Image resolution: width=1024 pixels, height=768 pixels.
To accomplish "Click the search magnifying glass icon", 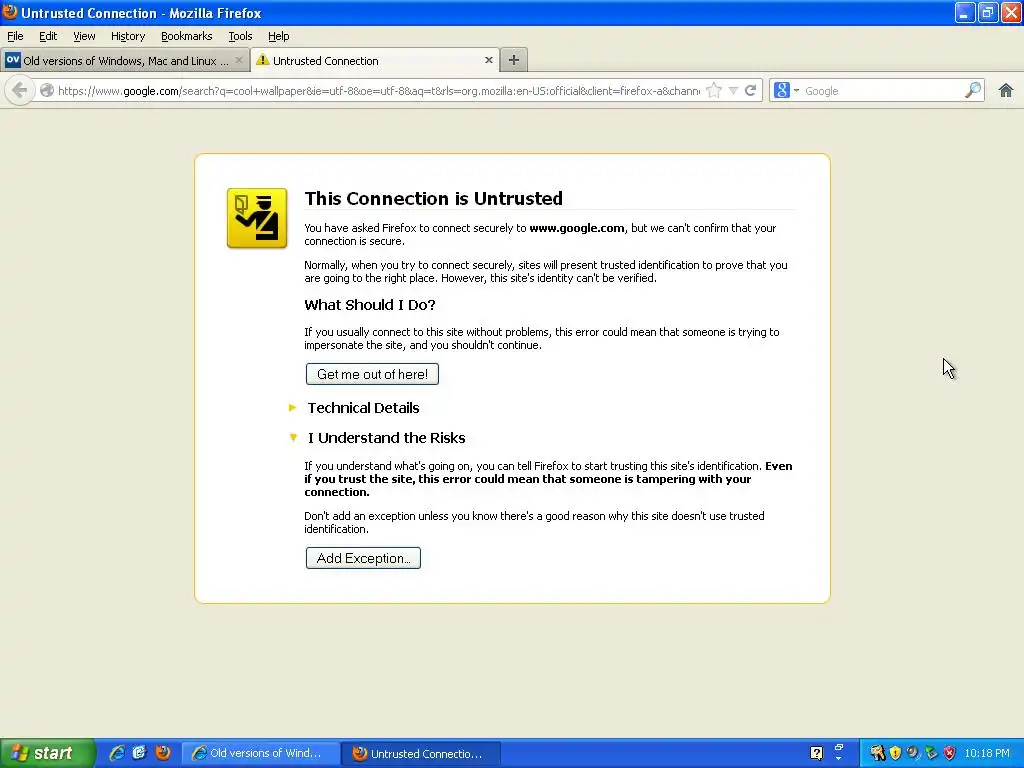I will click(973, 90).
